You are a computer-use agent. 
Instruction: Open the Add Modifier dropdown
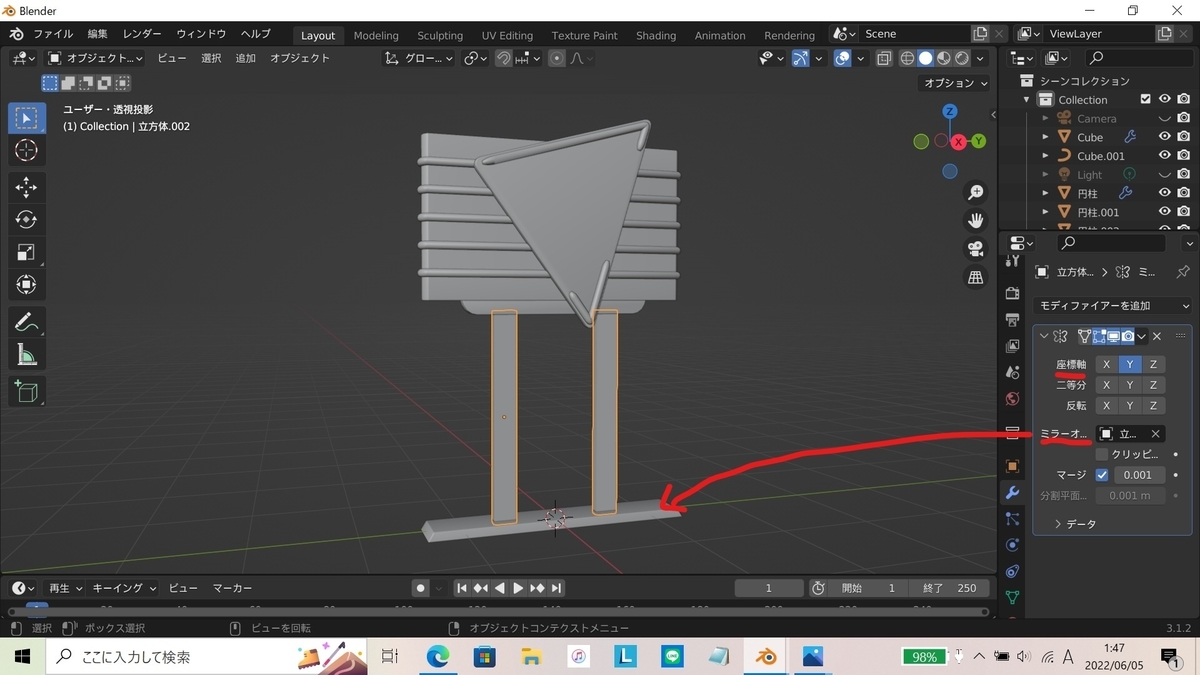tap(1114, 306)
